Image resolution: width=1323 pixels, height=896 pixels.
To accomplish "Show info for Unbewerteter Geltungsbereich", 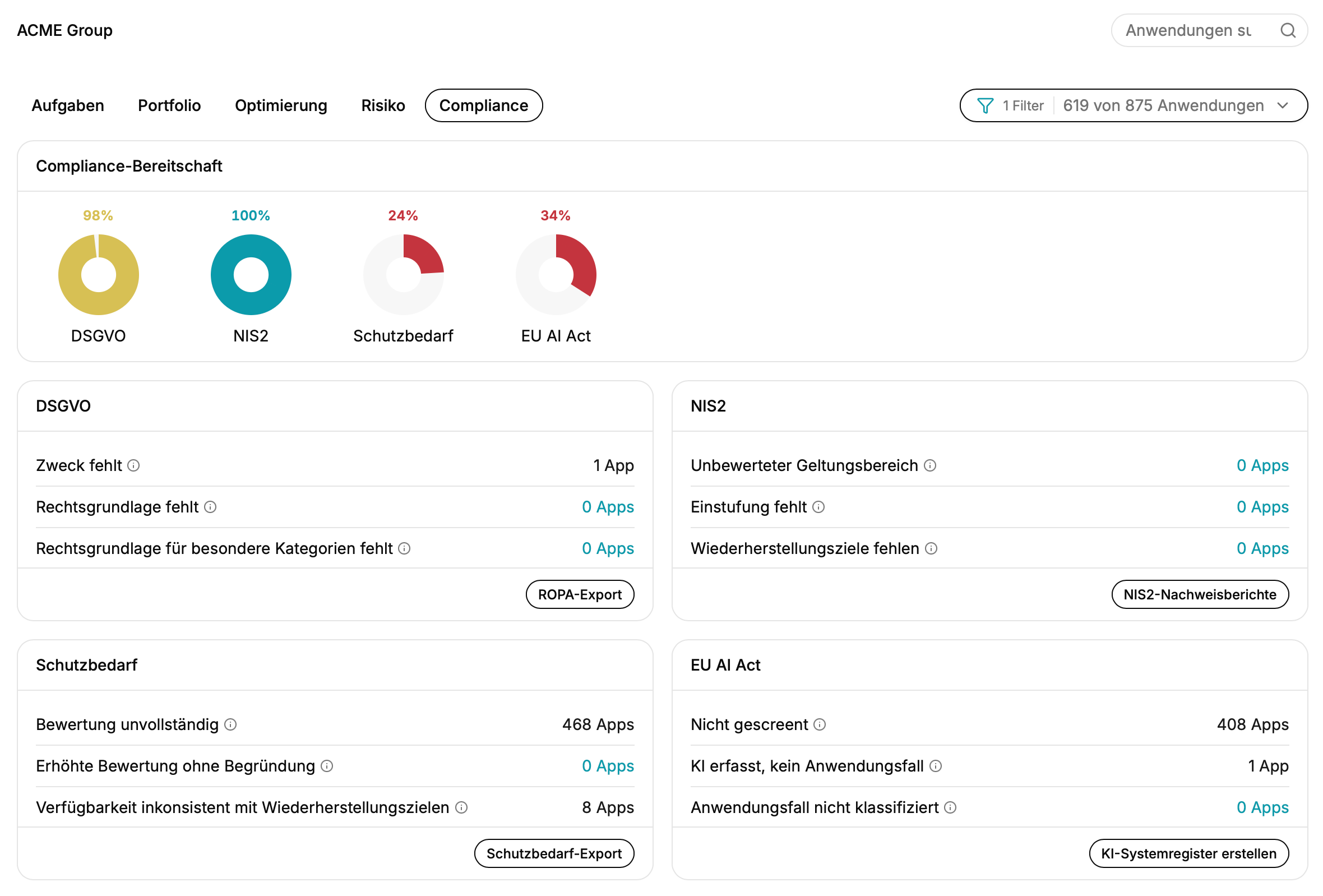I will (x=929, y=465).
